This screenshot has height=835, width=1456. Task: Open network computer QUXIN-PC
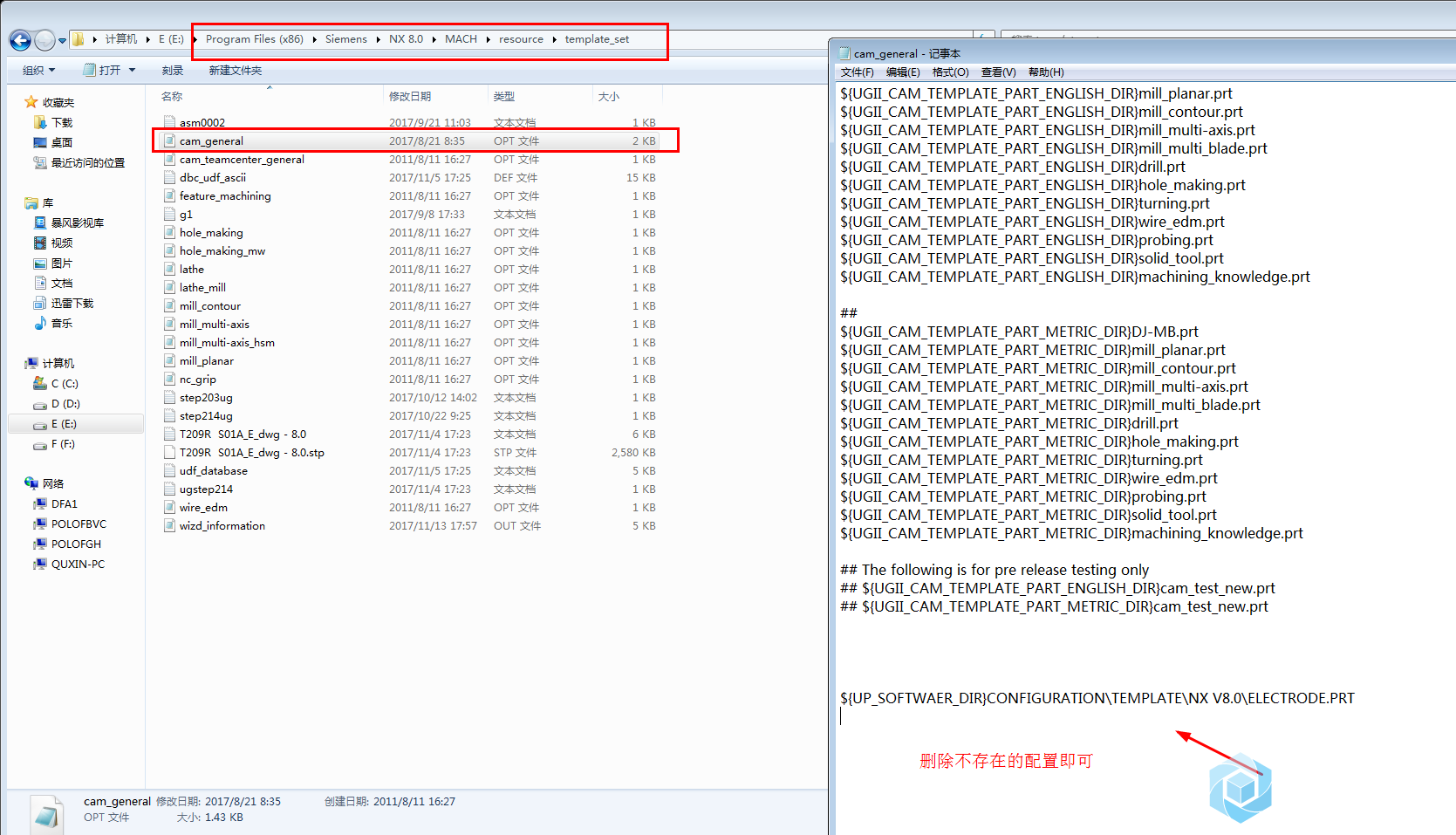point(78,564)
